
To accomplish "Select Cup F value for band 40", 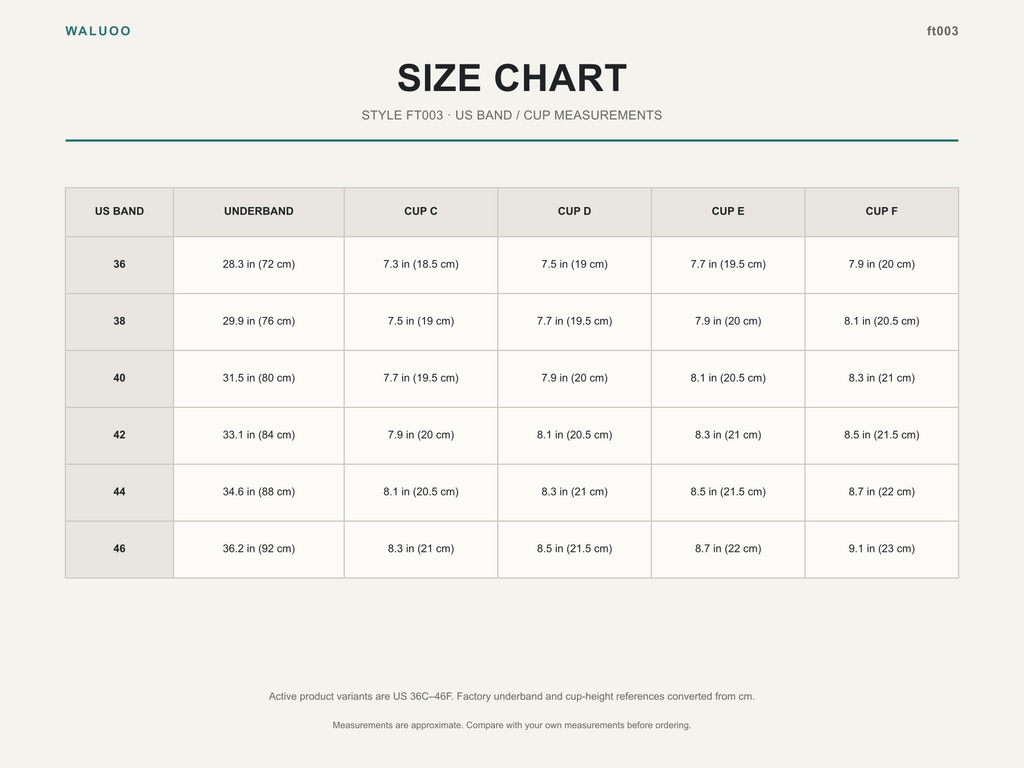I will [x=882, y=378].
